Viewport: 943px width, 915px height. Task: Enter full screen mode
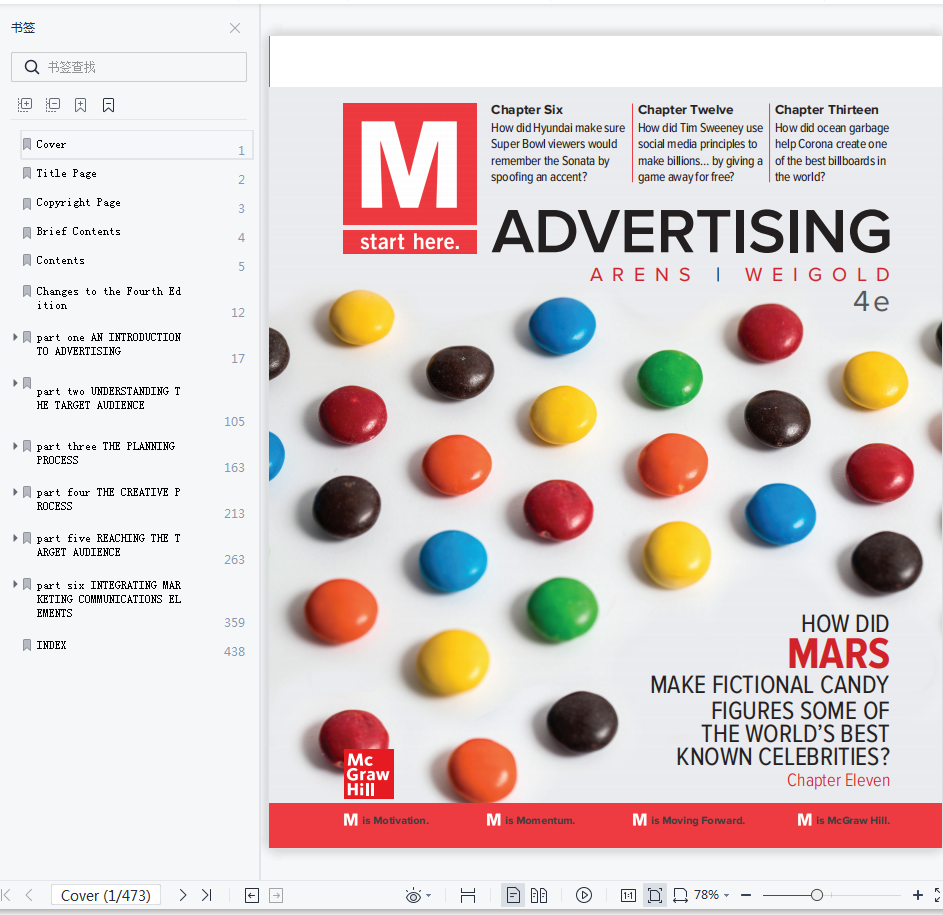938,895
